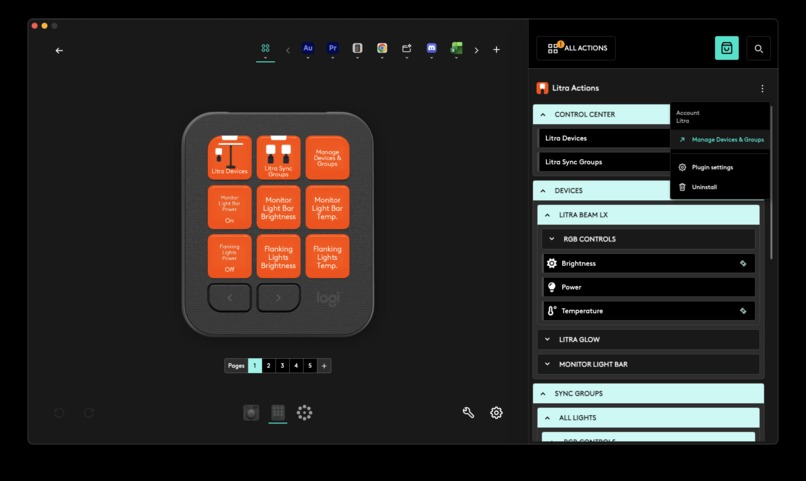Select the dial device view icon
806x481 pixels.
[251, 412]
